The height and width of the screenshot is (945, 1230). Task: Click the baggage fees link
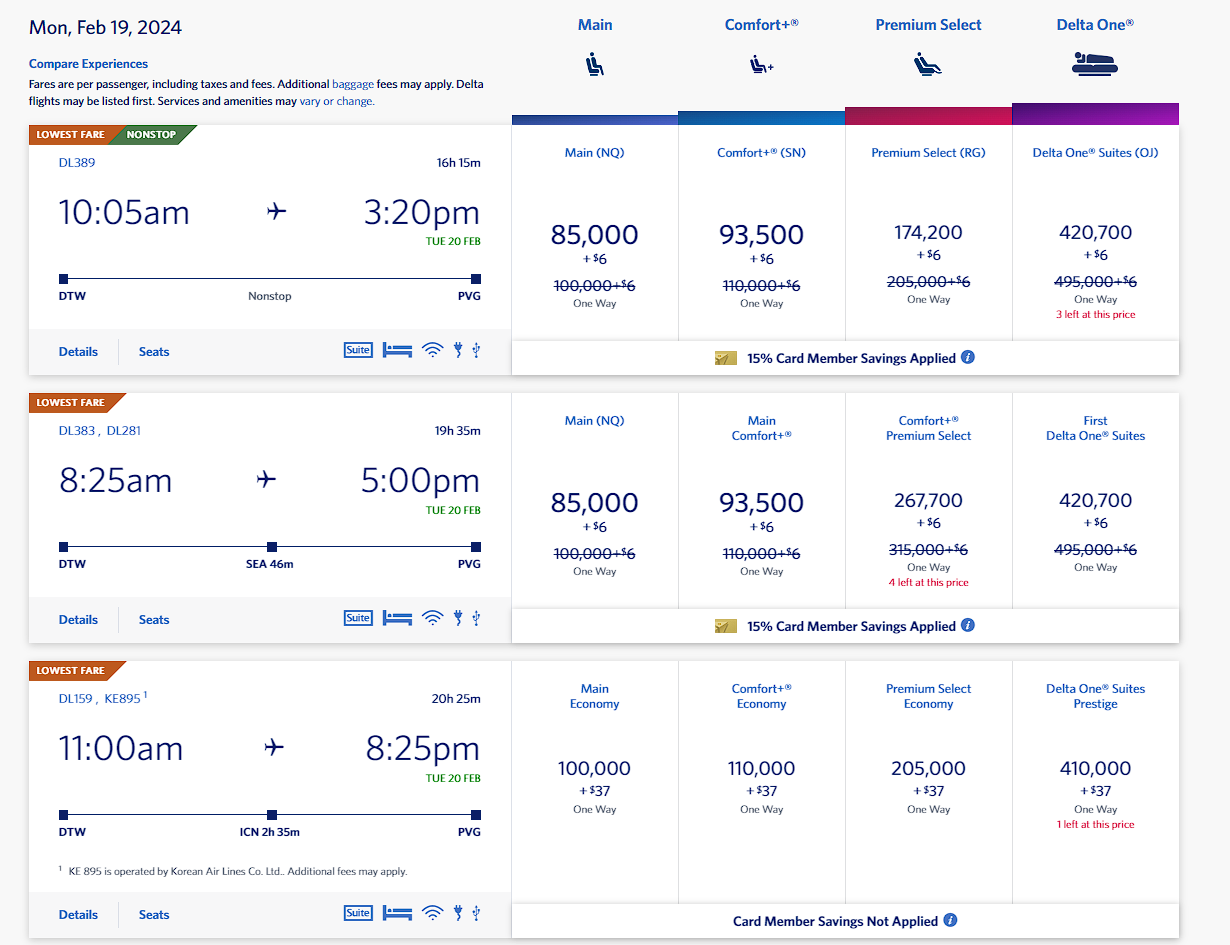click(353, 85)
